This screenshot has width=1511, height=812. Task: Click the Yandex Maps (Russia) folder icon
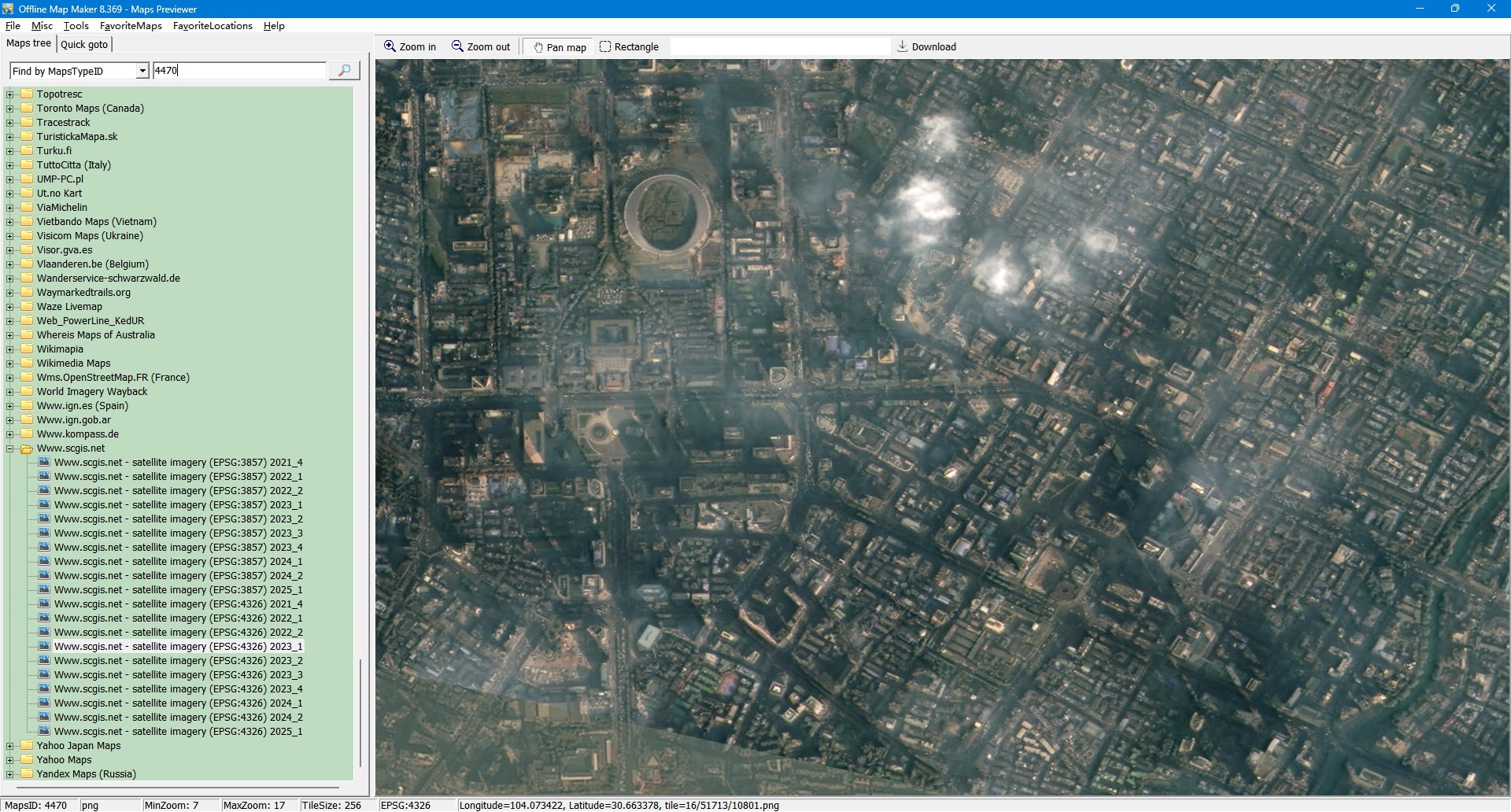point(27,773)
